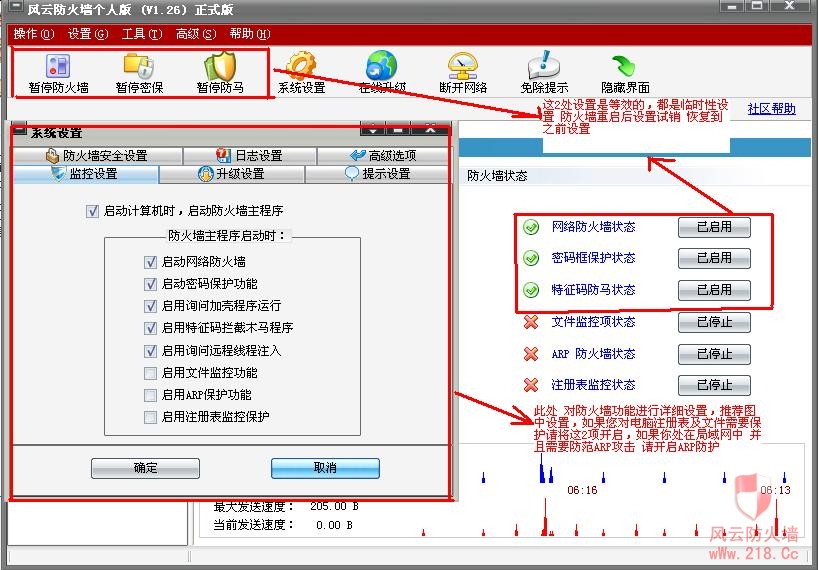Uncheck 启动网络防火墙 option

(x=150, y=262)
